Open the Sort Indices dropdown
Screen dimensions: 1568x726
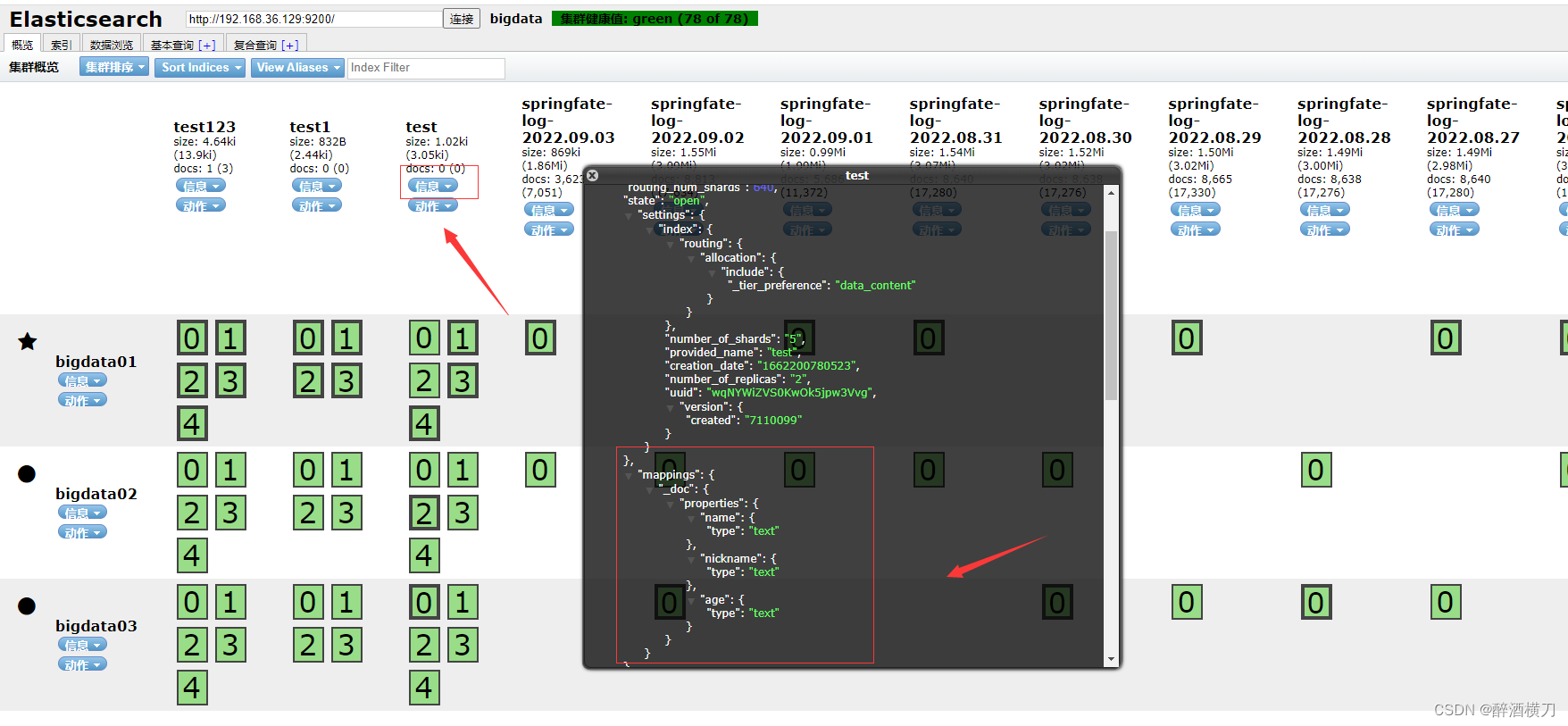201,67
